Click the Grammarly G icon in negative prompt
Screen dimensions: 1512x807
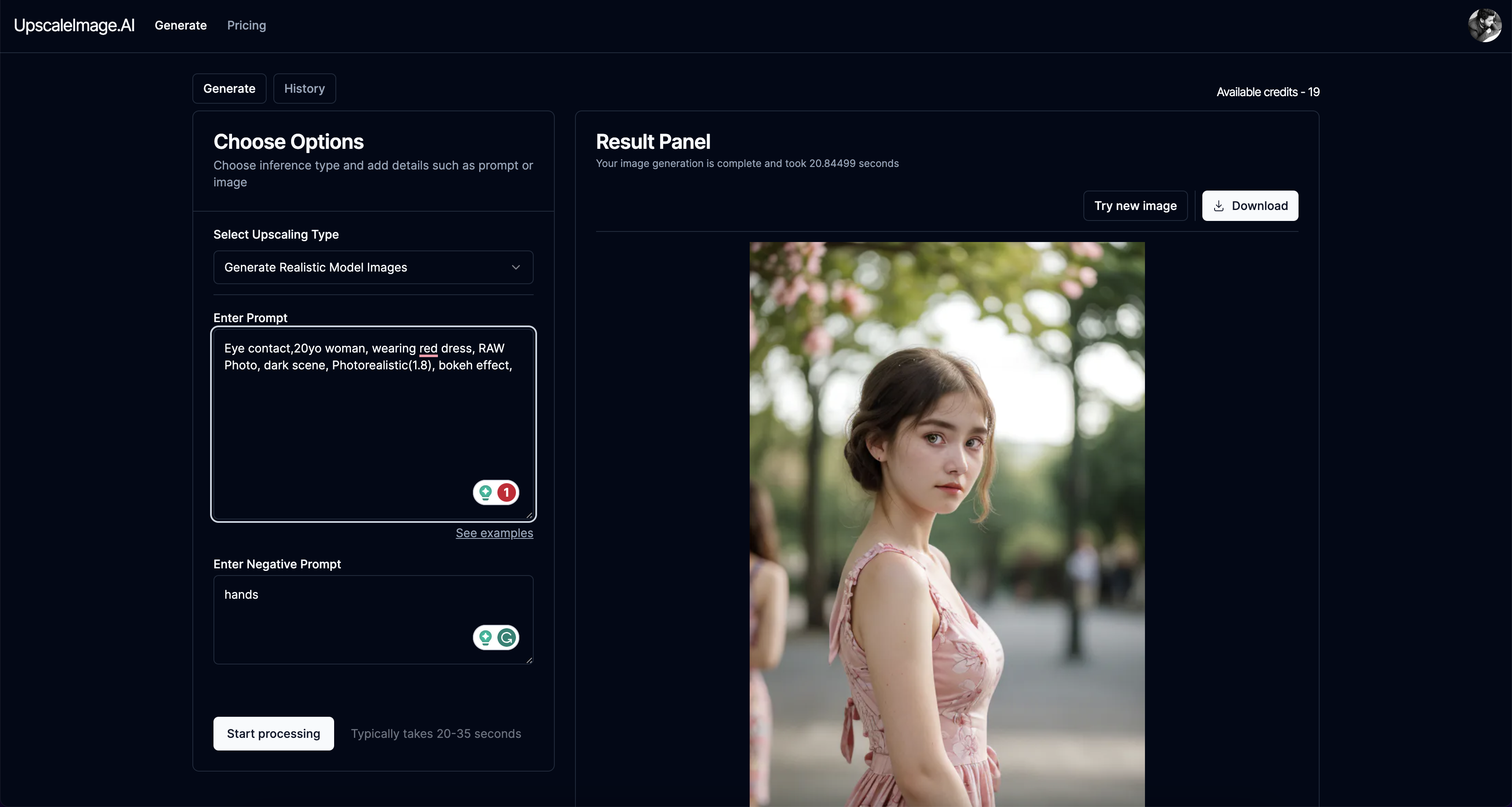coord(507,638)
